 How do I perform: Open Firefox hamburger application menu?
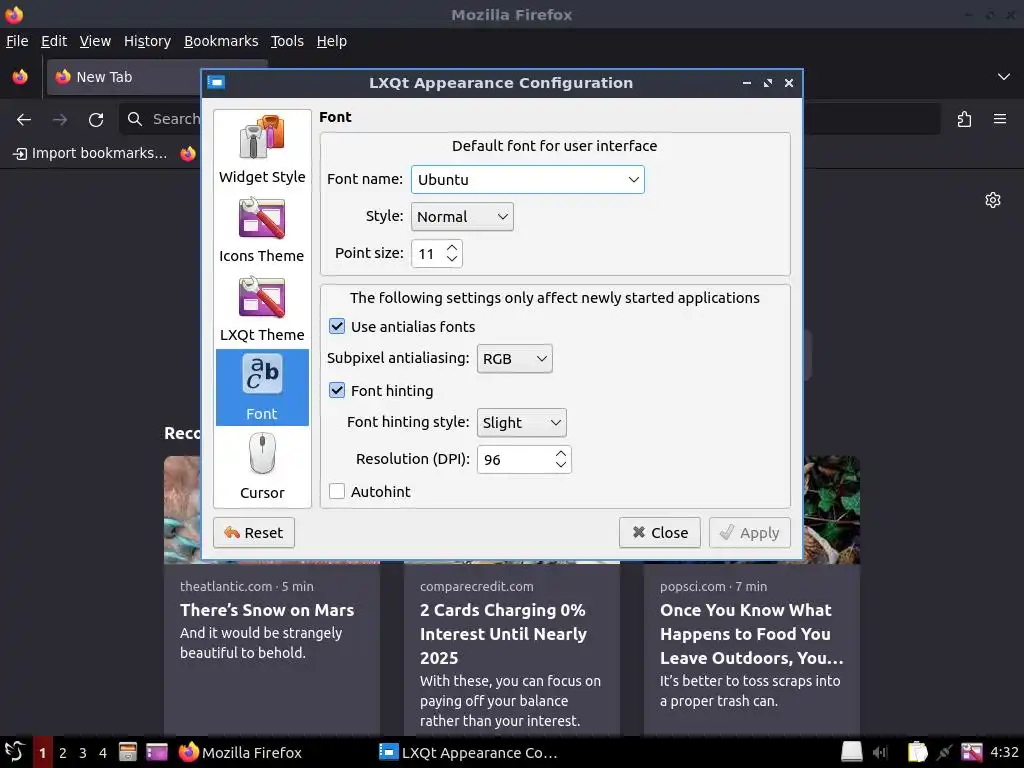click(1000, 120)
